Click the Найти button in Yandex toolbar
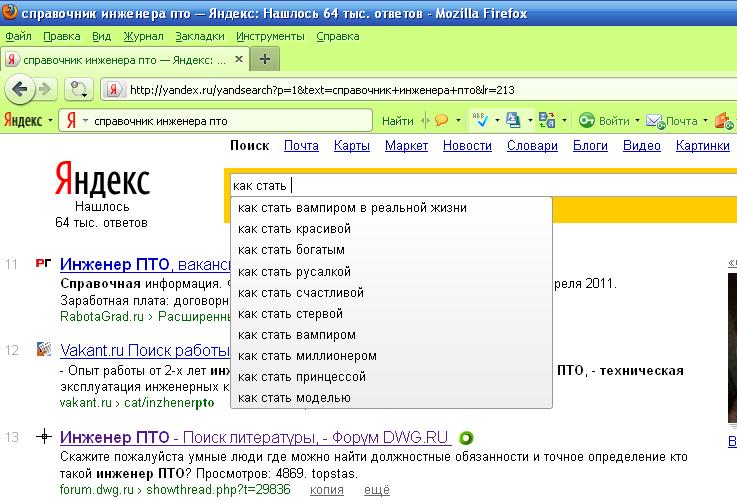This screenshot has height=501, width=737. coord(398,121)
